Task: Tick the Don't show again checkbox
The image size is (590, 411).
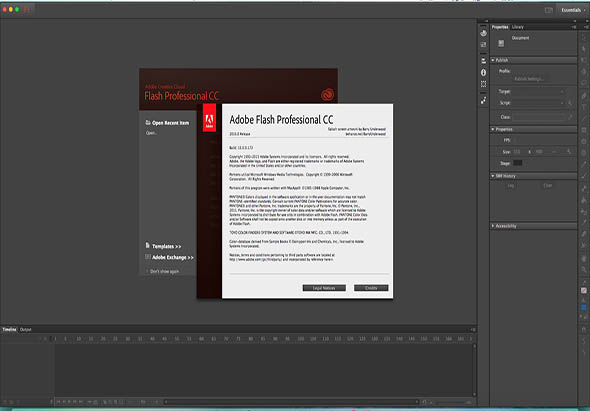Action: [x=147, y=271]
